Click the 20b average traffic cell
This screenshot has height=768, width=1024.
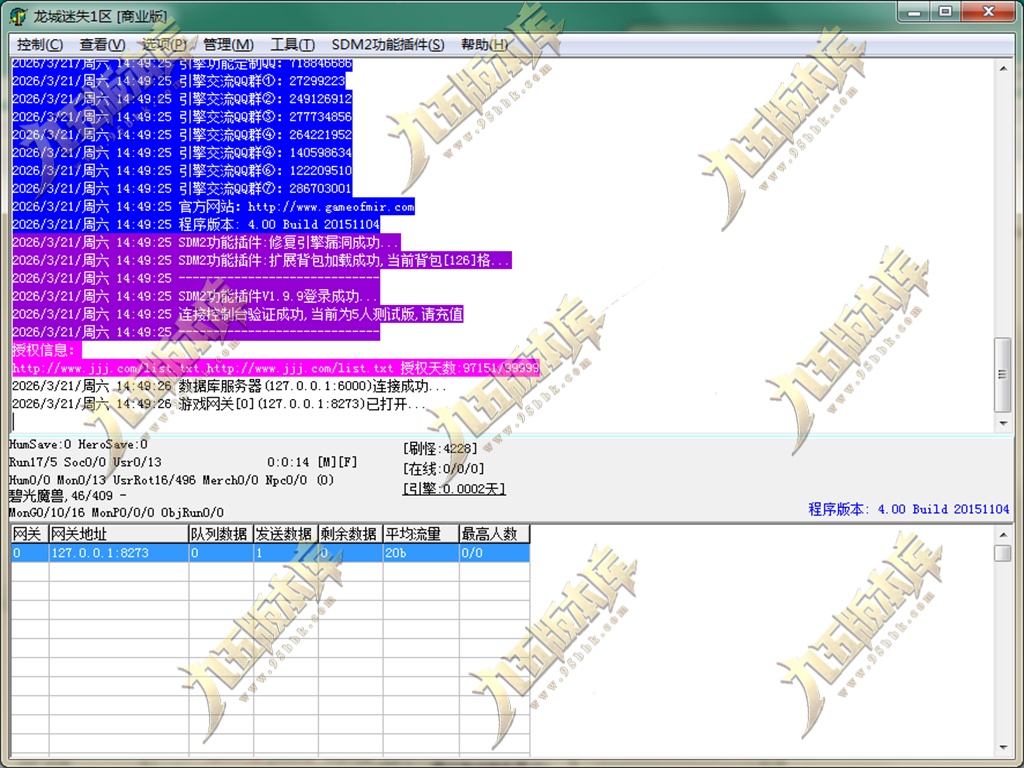(x=421, y=553)
